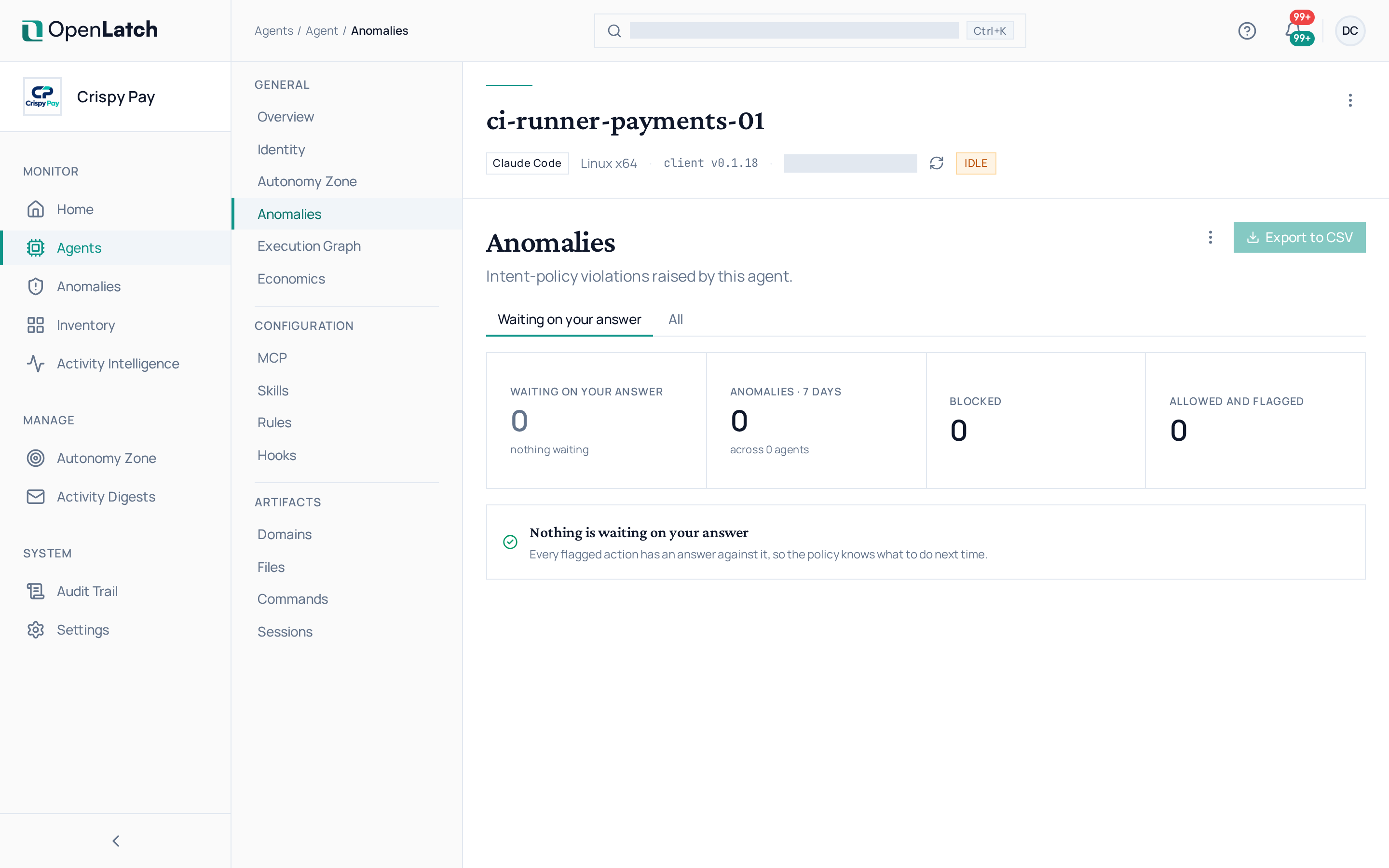Click the Settings gear icon
The height and width of the screenshot is (868, 1389).
point(36,630)
